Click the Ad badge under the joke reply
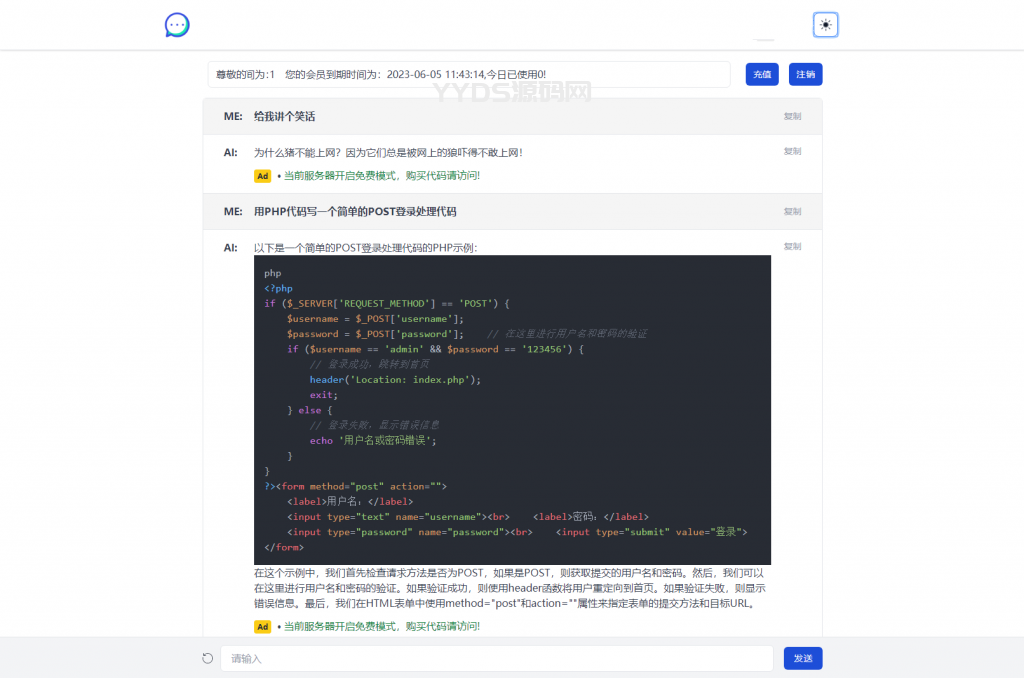Screen dimensions: 1024x678 point(263,176)
